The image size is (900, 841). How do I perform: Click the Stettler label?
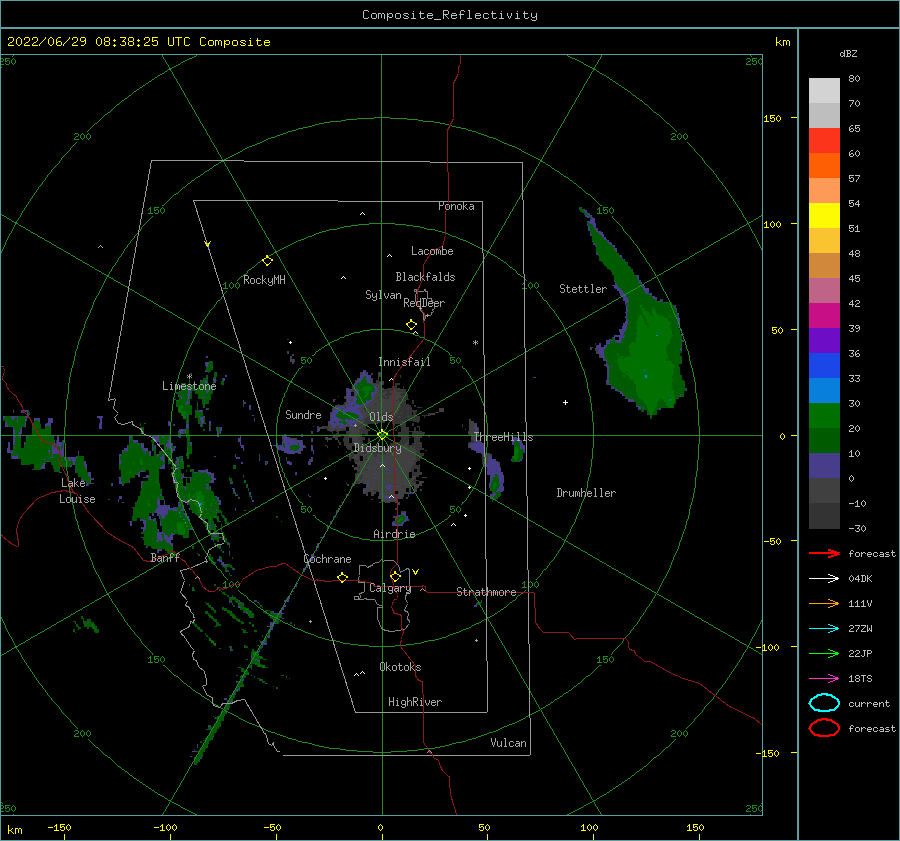pyautogui.click(x=583, y=289)
